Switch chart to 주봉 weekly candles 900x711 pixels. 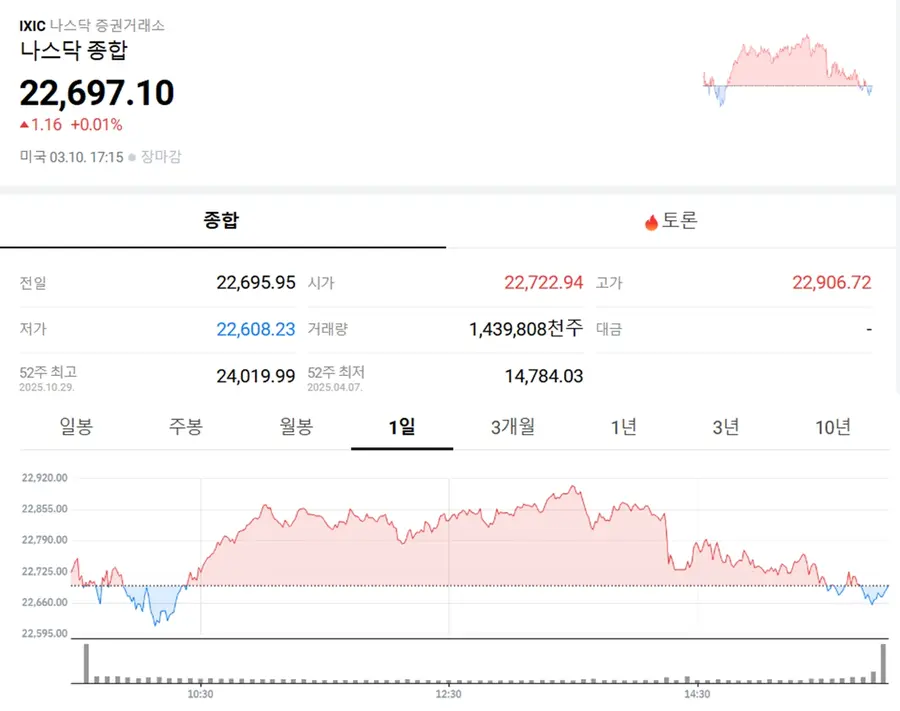[x=185, y=427]
